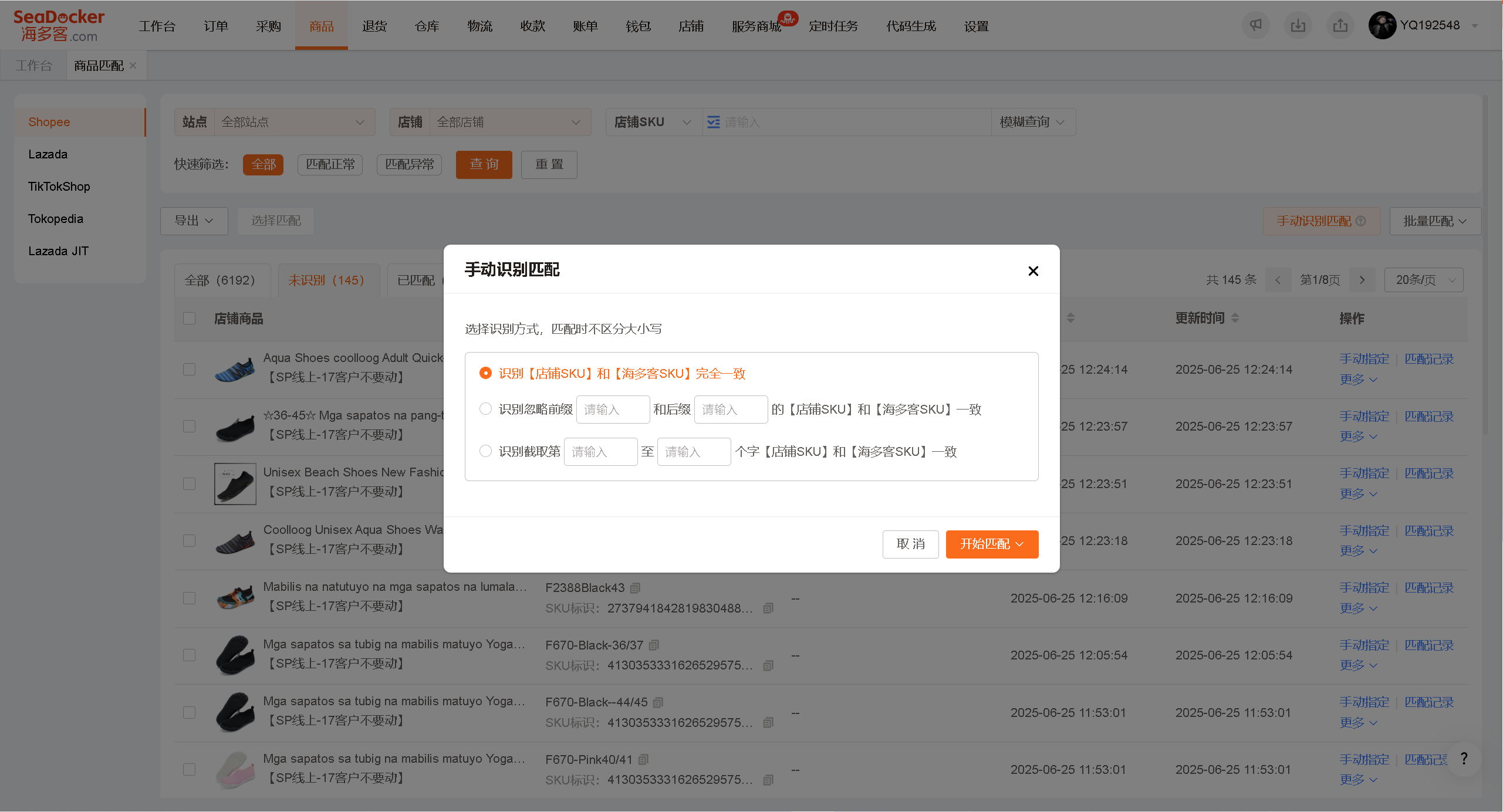Screen dimensions: 1503x812
Task: Click the batch input icon in SKU search
Action: [x=713, y=122]
